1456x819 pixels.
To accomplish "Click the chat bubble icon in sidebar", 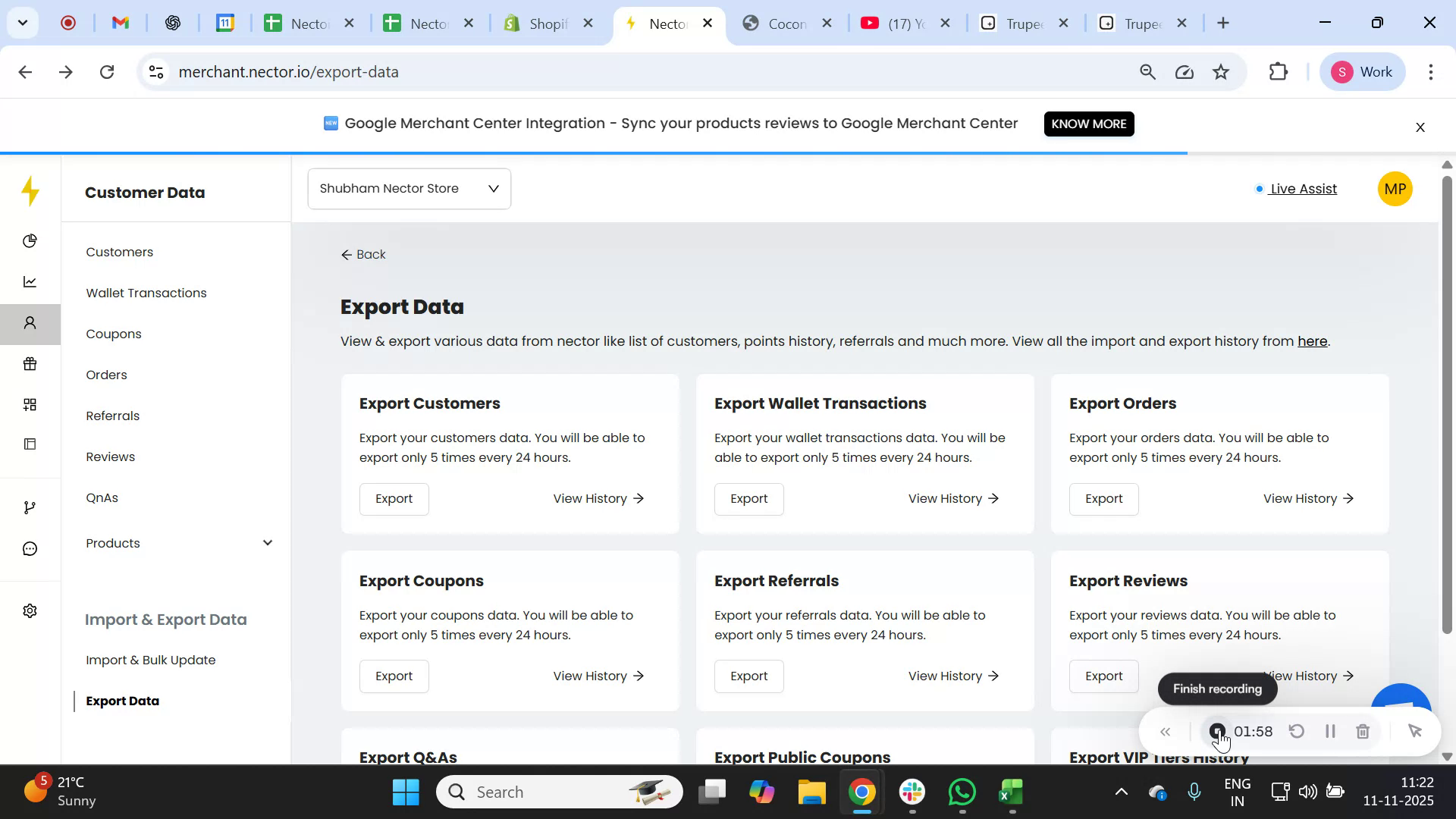I will click(x=30, y=549).
